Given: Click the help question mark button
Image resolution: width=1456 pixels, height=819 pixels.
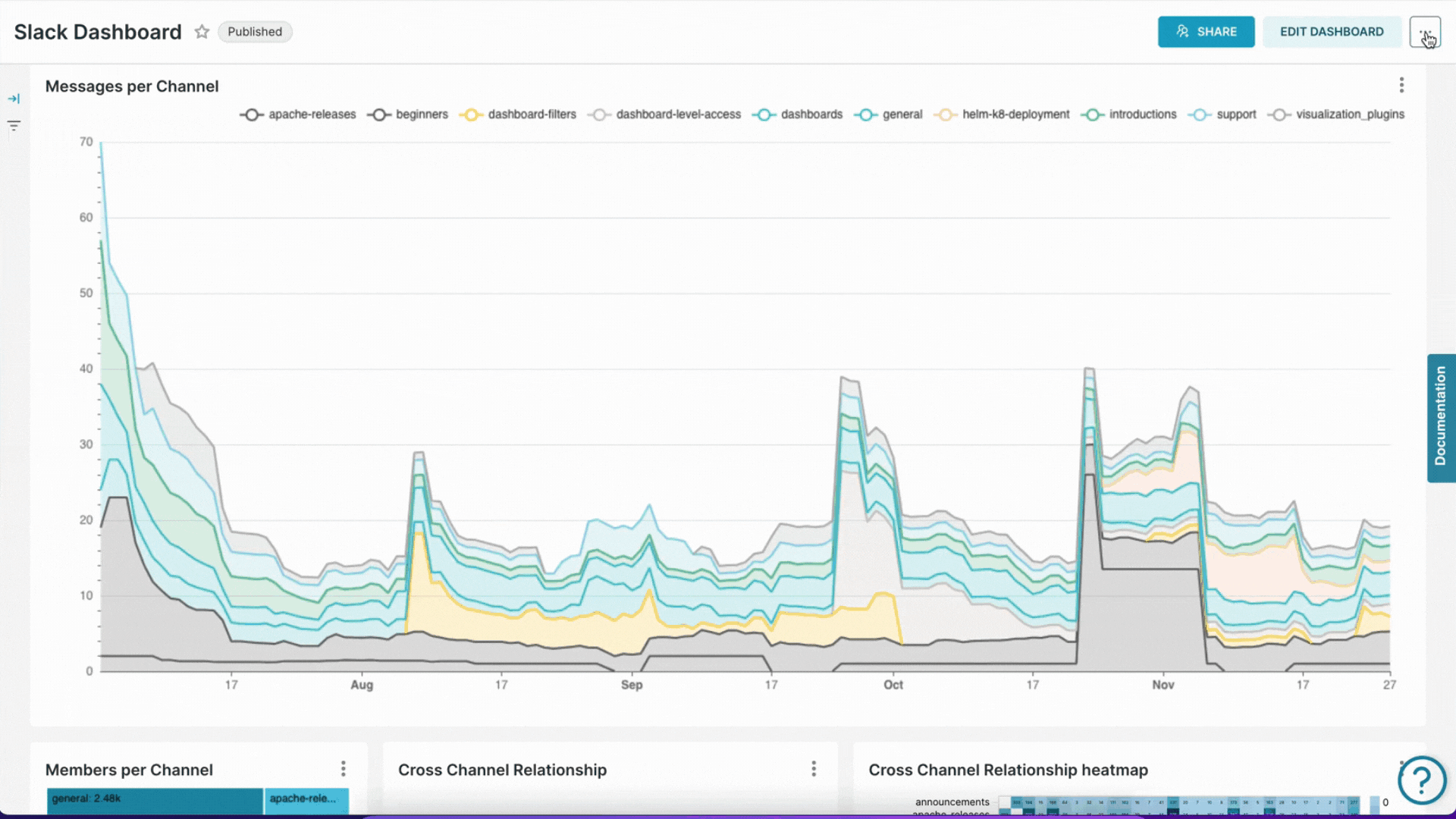Looking at the screenshot, I should pos(1422,780).
